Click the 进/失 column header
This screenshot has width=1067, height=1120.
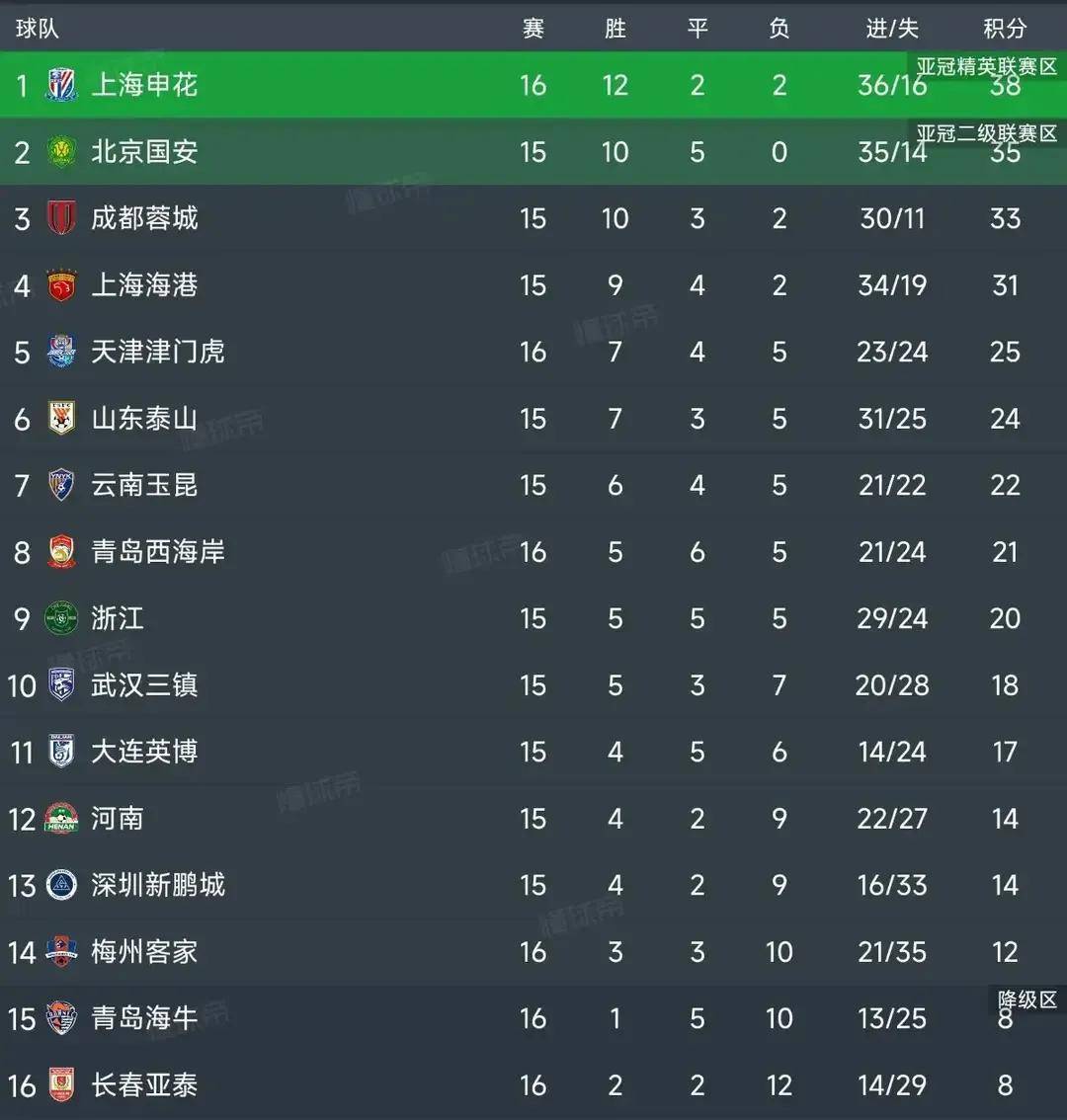892,29
